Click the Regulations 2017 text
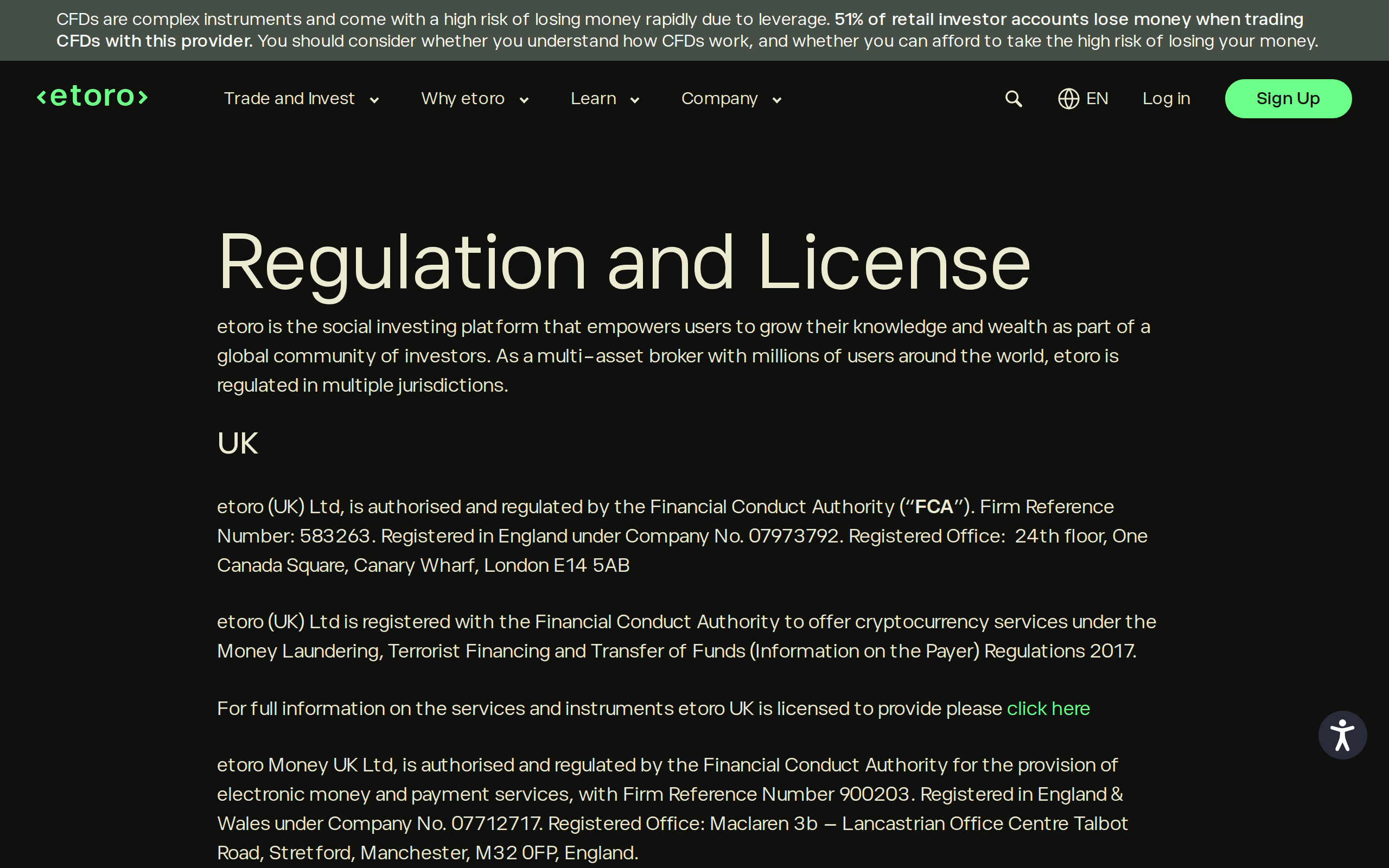This screenshot has width=1389, height=868. coord(1060,652)
